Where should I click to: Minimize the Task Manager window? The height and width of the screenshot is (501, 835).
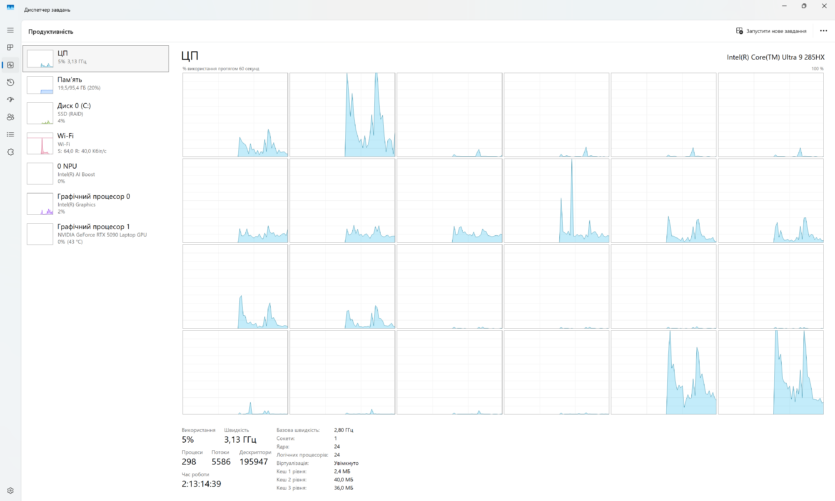coord(784,6)
